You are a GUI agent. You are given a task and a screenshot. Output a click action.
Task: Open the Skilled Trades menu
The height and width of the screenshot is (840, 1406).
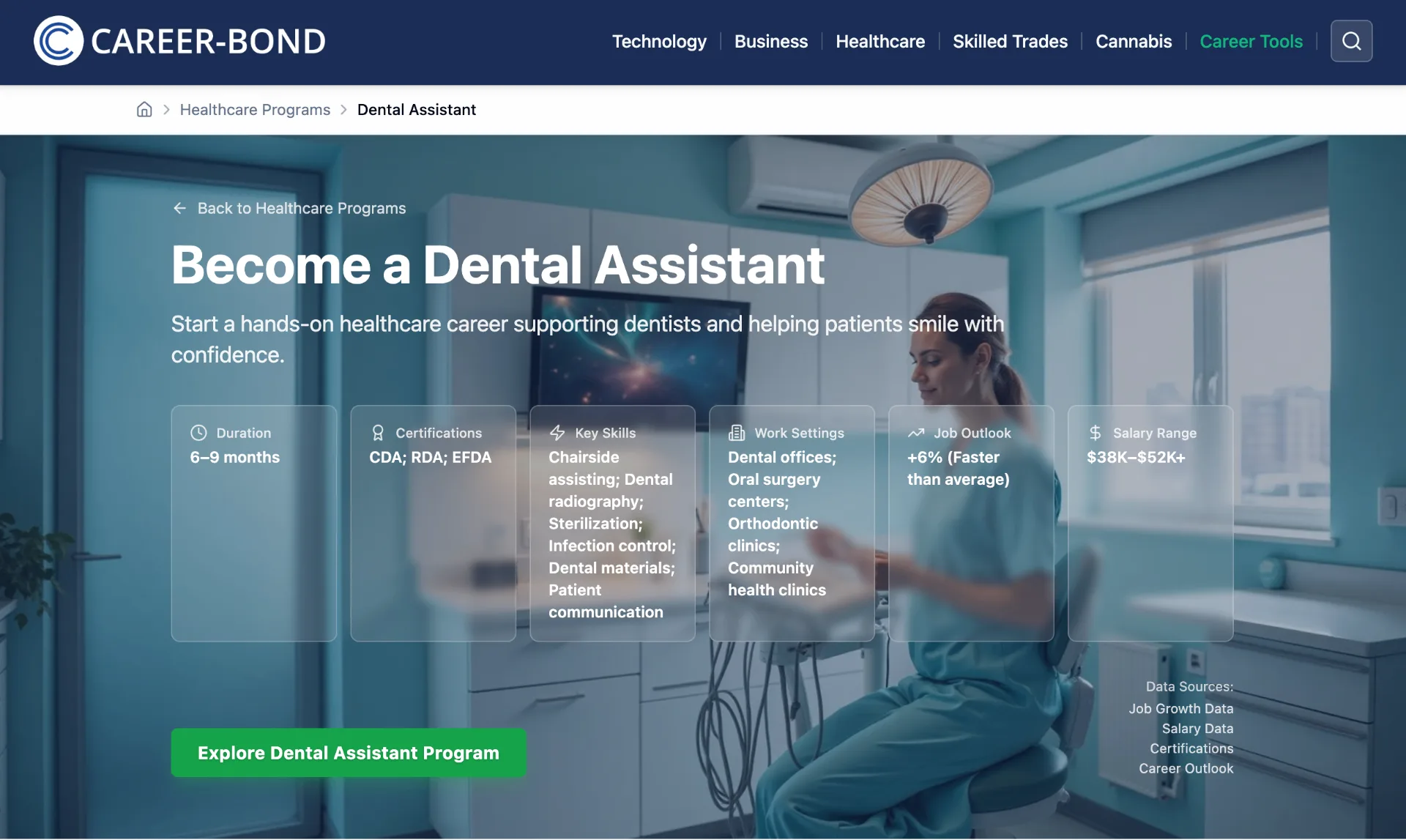coord(1010,41)
